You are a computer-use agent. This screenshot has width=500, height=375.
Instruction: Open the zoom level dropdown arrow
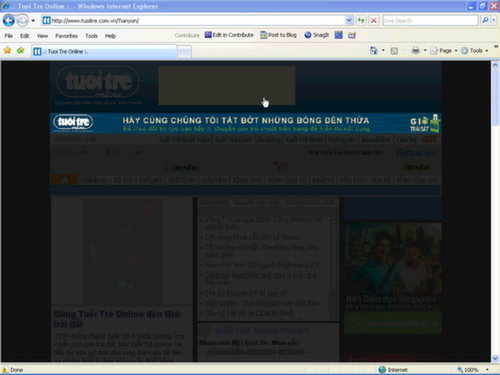pyautogui.click(x=487, y=370)
